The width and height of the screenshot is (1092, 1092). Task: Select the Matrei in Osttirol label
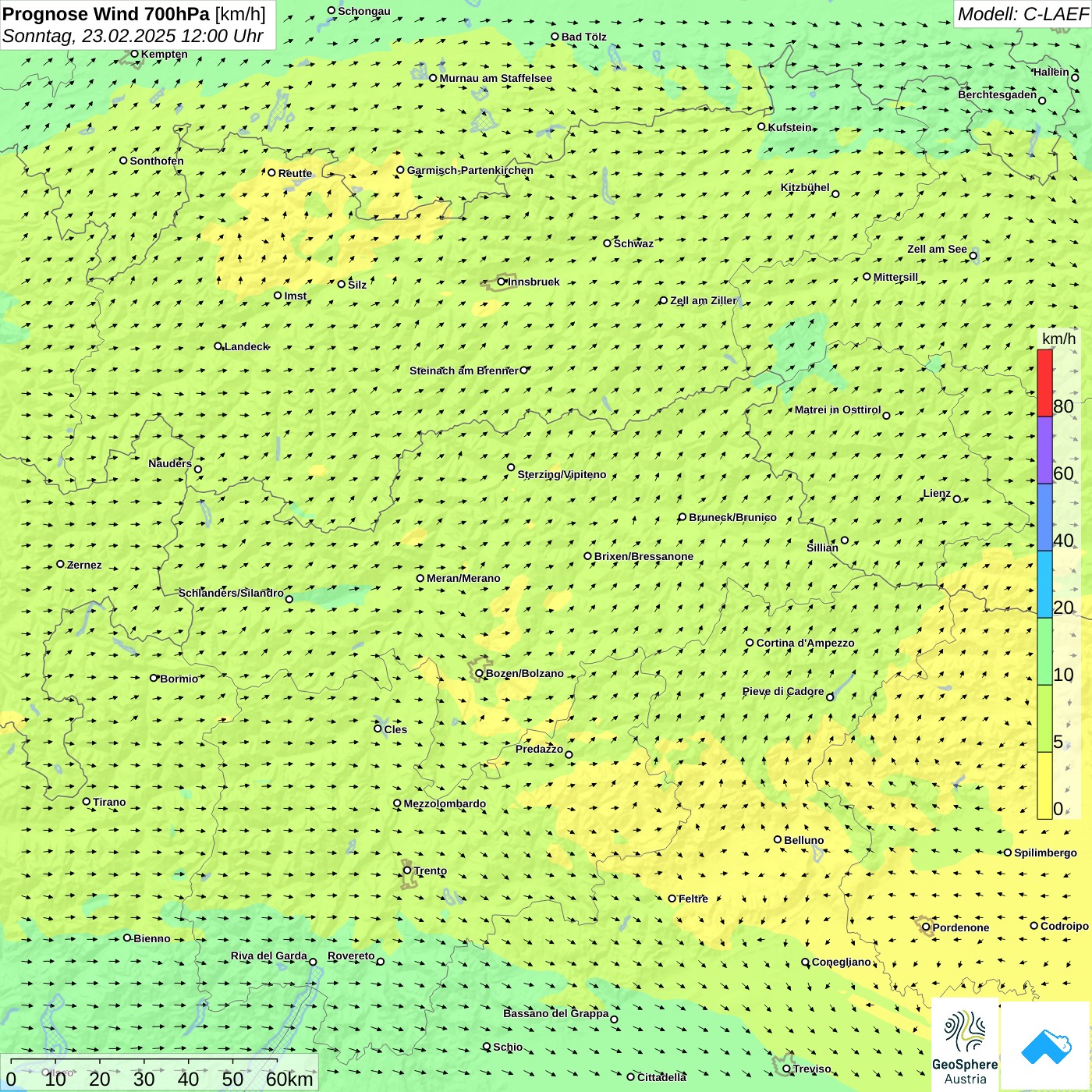[838, 410]
